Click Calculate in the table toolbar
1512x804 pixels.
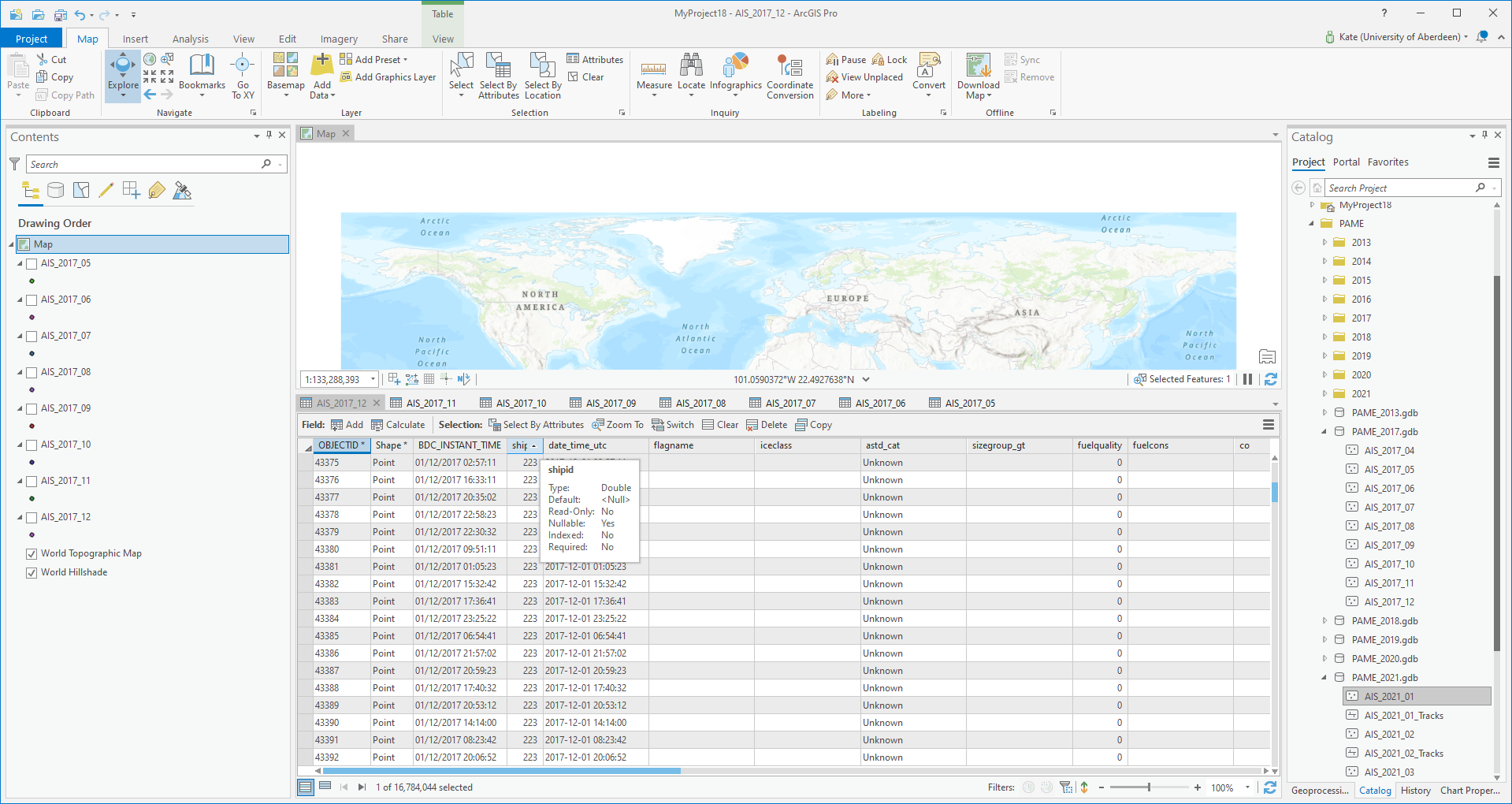398,425
